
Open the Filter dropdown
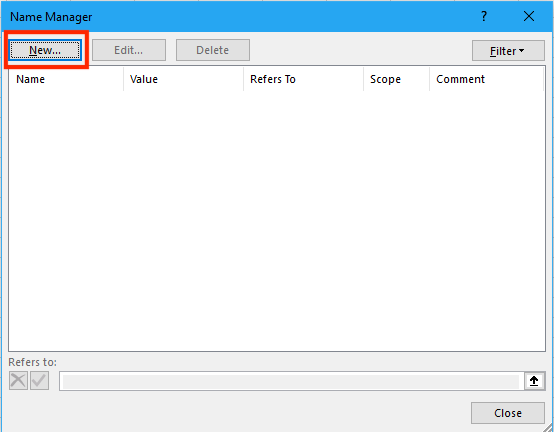[508, 51]
